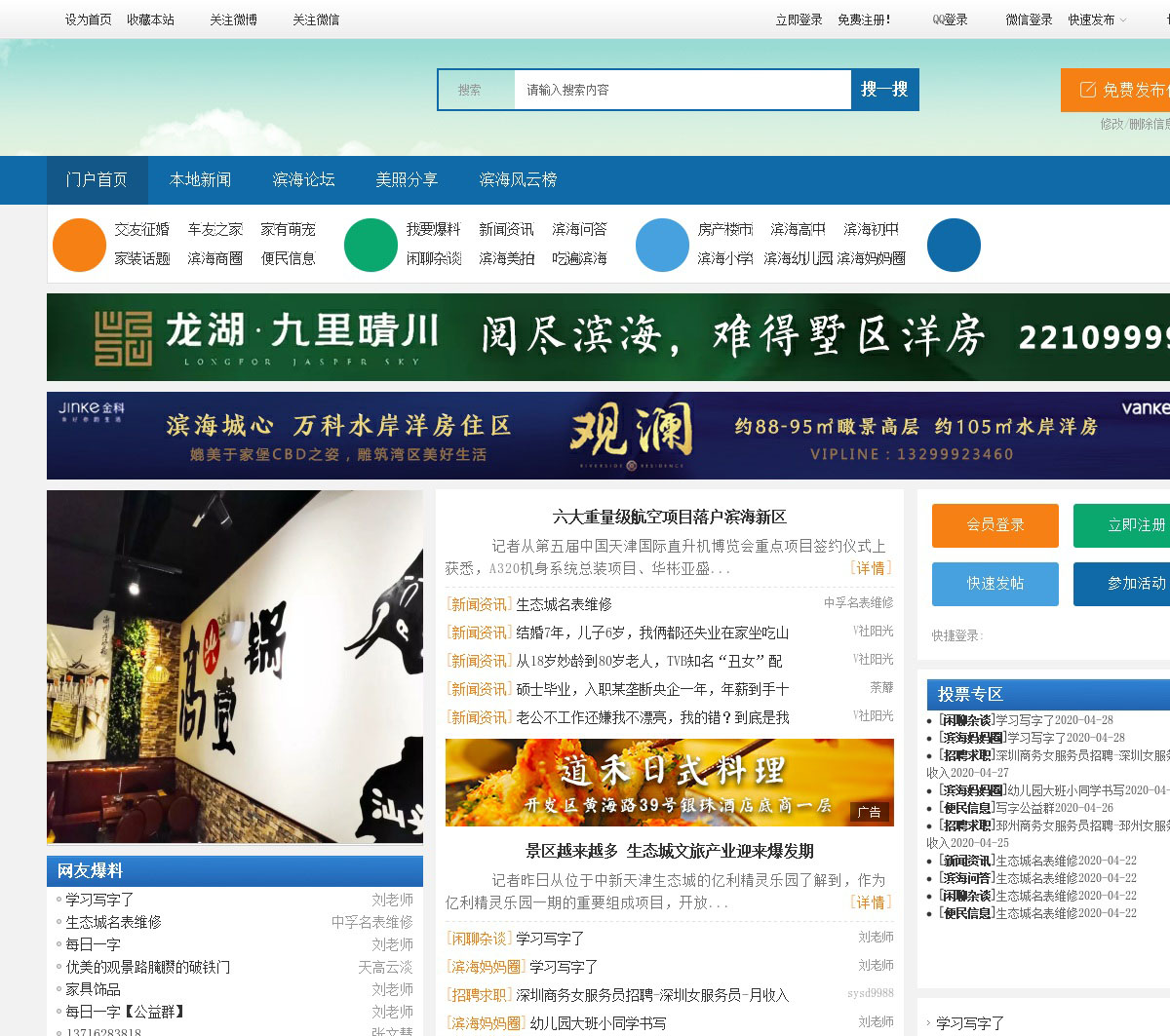Open the restaurant interior slideshow image

[x=235, y=667]
